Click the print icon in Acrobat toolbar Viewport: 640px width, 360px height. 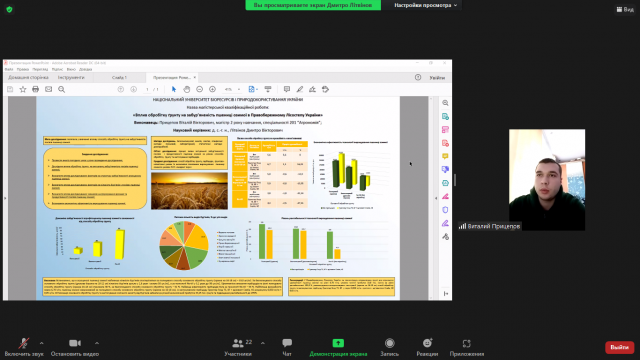(36, 89)
